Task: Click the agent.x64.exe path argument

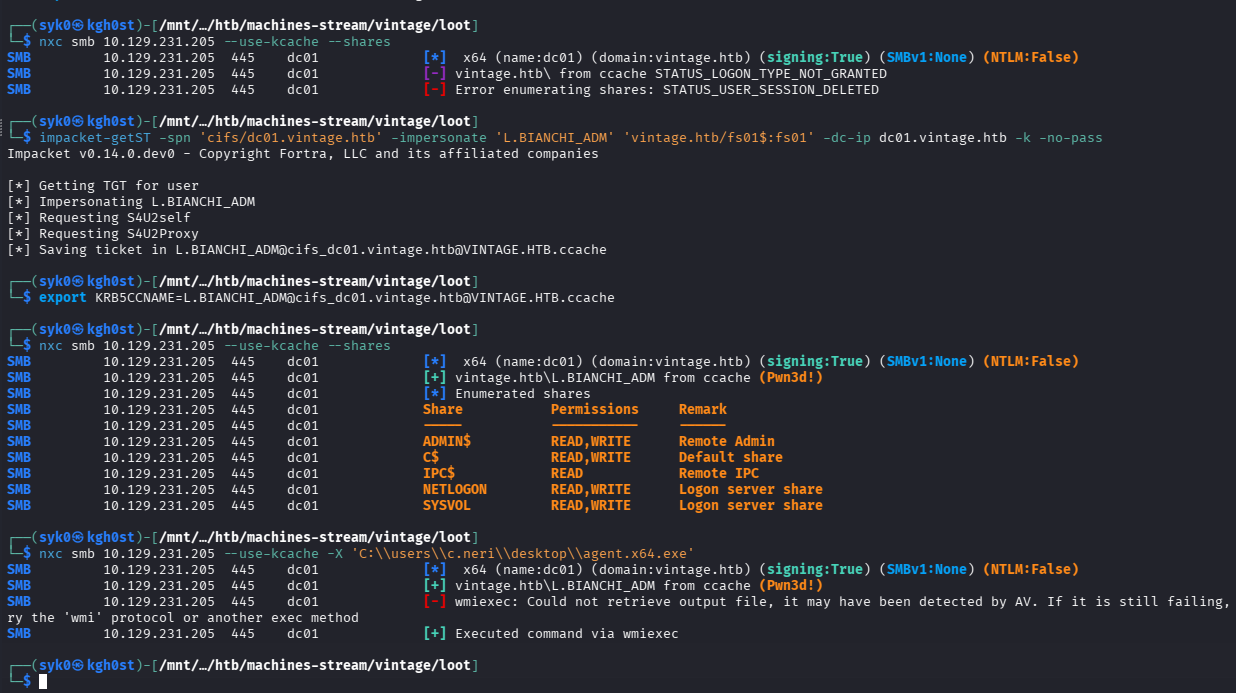Action: pos(523,553)
